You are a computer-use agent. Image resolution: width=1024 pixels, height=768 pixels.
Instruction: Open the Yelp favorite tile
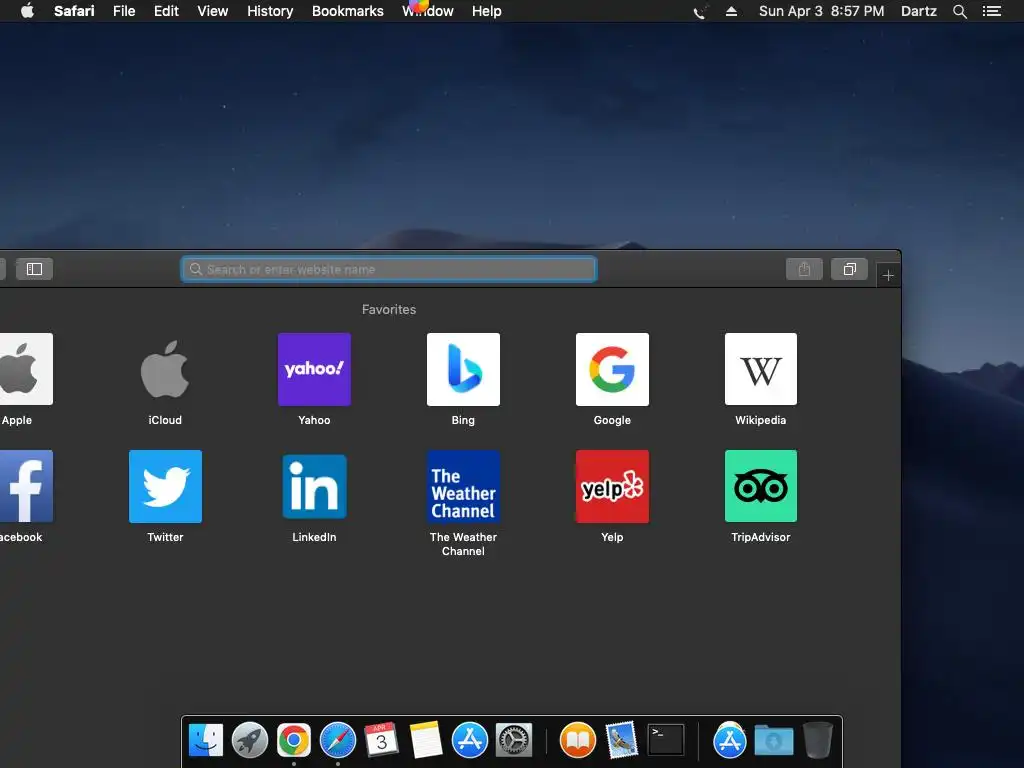(612, 486)
